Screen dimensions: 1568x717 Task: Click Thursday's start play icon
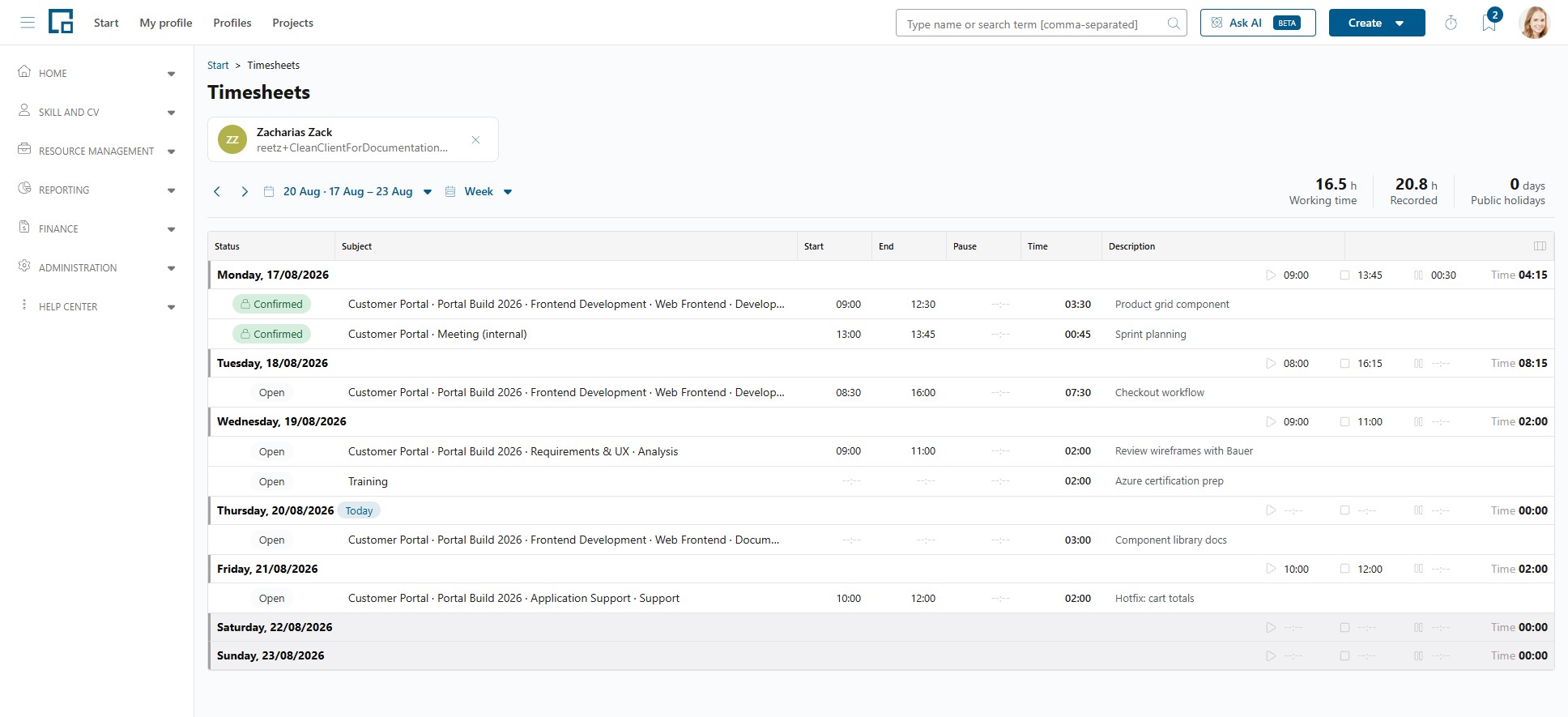coord(1271,510)
